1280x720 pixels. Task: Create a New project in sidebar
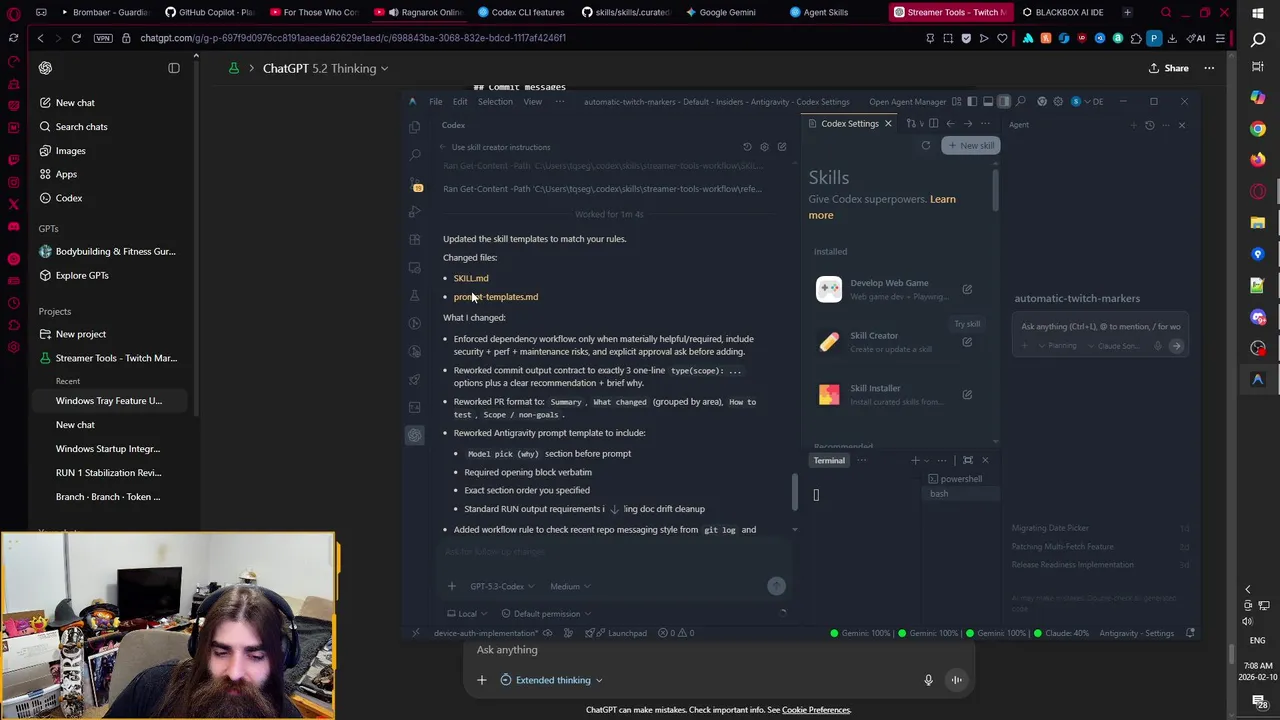[x=81, y=334]
